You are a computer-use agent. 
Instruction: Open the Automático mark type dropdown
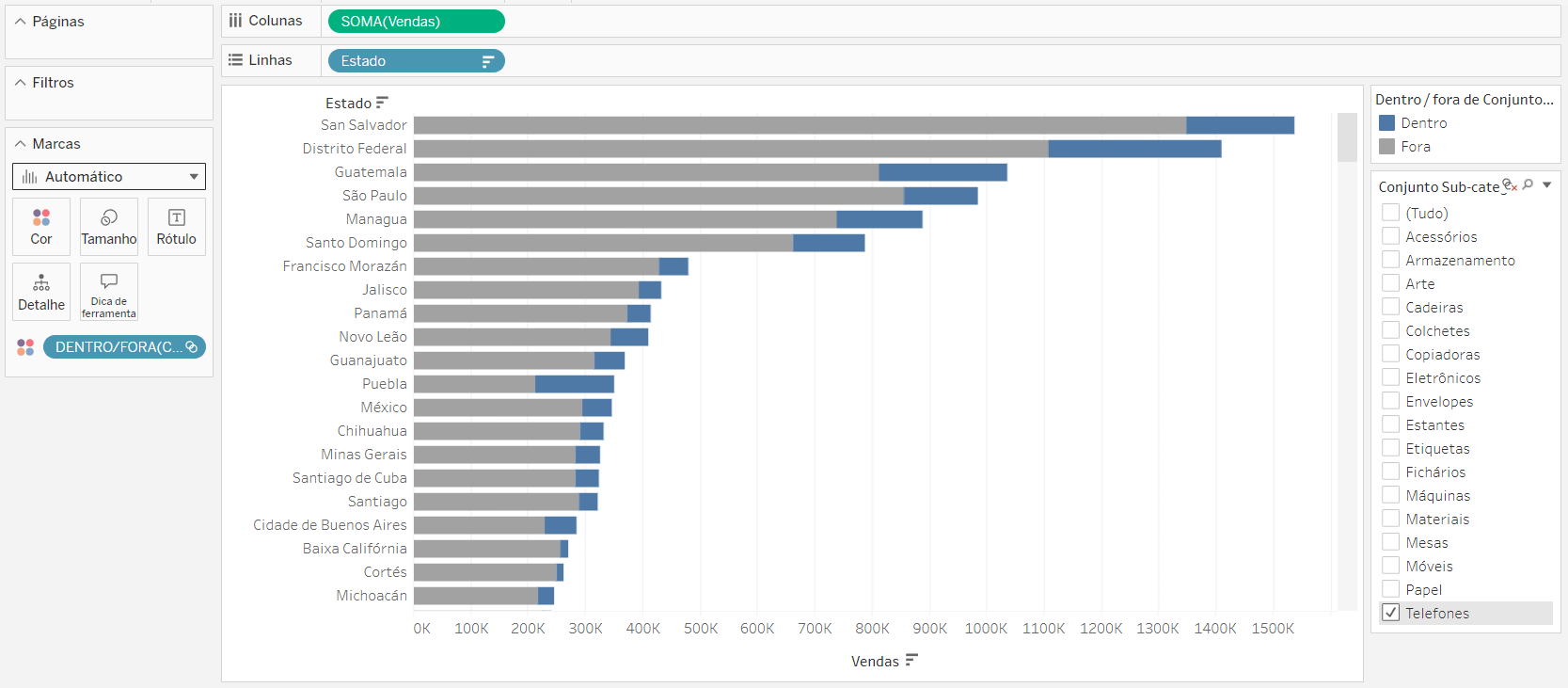point(109,177)
